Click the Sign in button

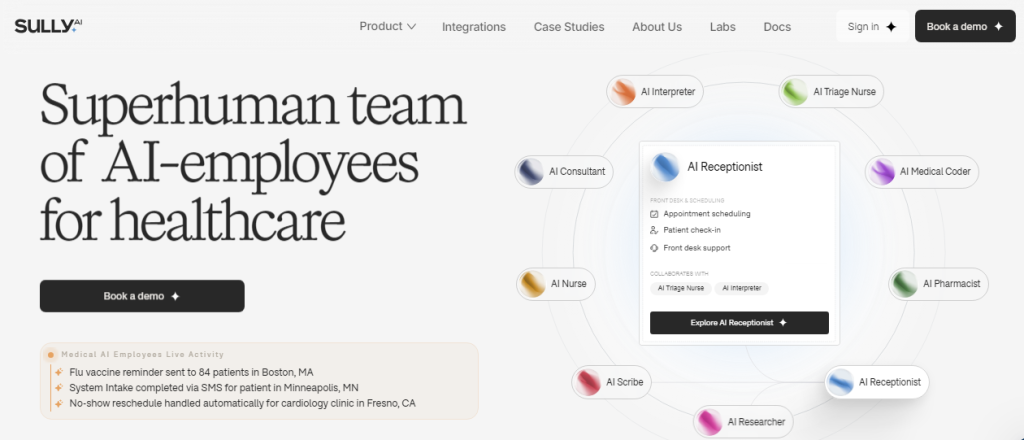[x=872, y=27]
